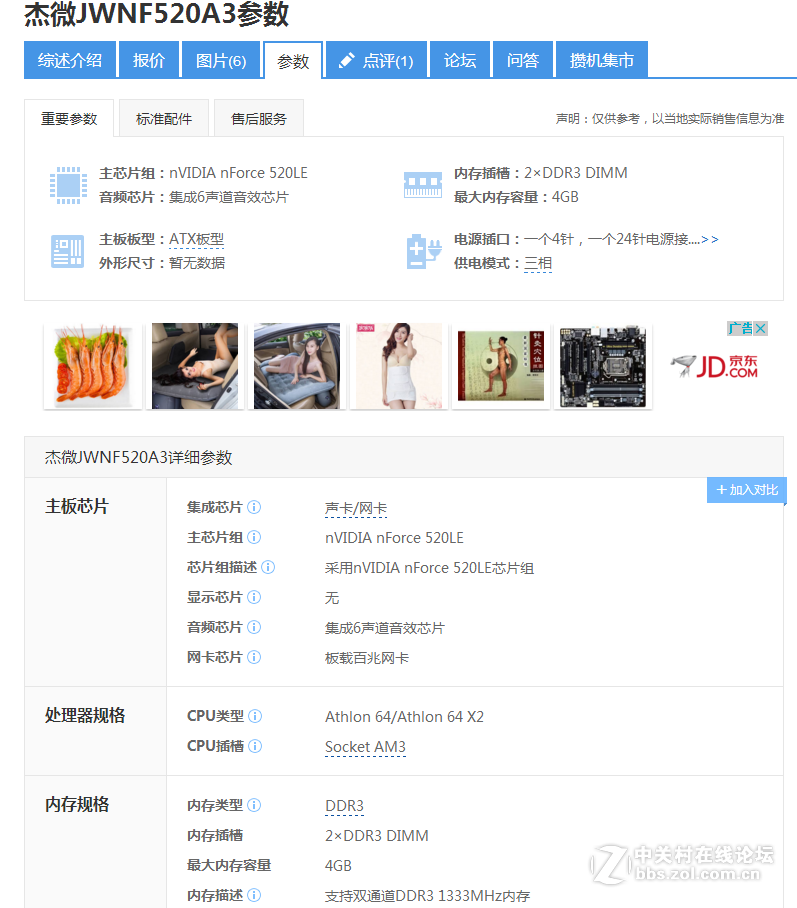Open the 攒机集市 tab
797x908 pixels.
pos(601,60)
